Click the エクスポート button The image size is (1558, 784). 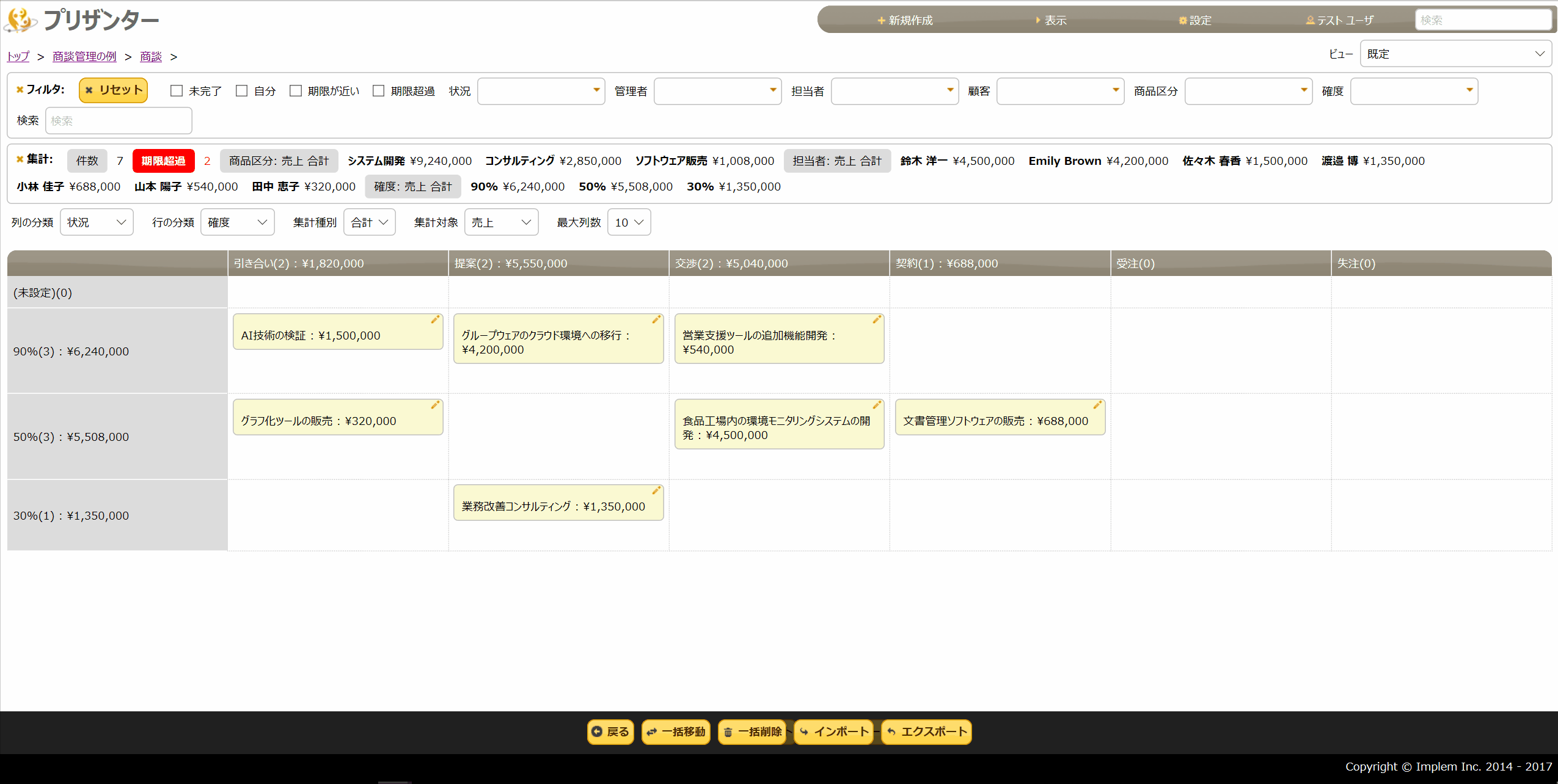926,731
